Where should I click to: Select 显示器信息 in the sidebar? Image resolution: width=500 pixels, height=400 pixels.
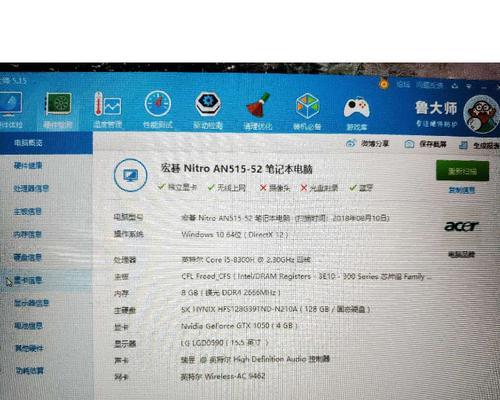point(32,303)
